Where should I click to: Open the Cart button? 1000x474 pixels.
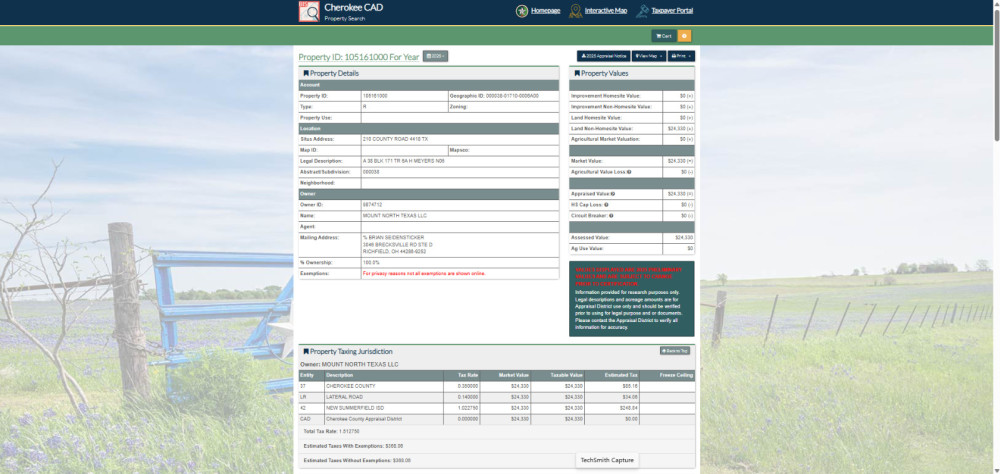(x=664, y=36)
